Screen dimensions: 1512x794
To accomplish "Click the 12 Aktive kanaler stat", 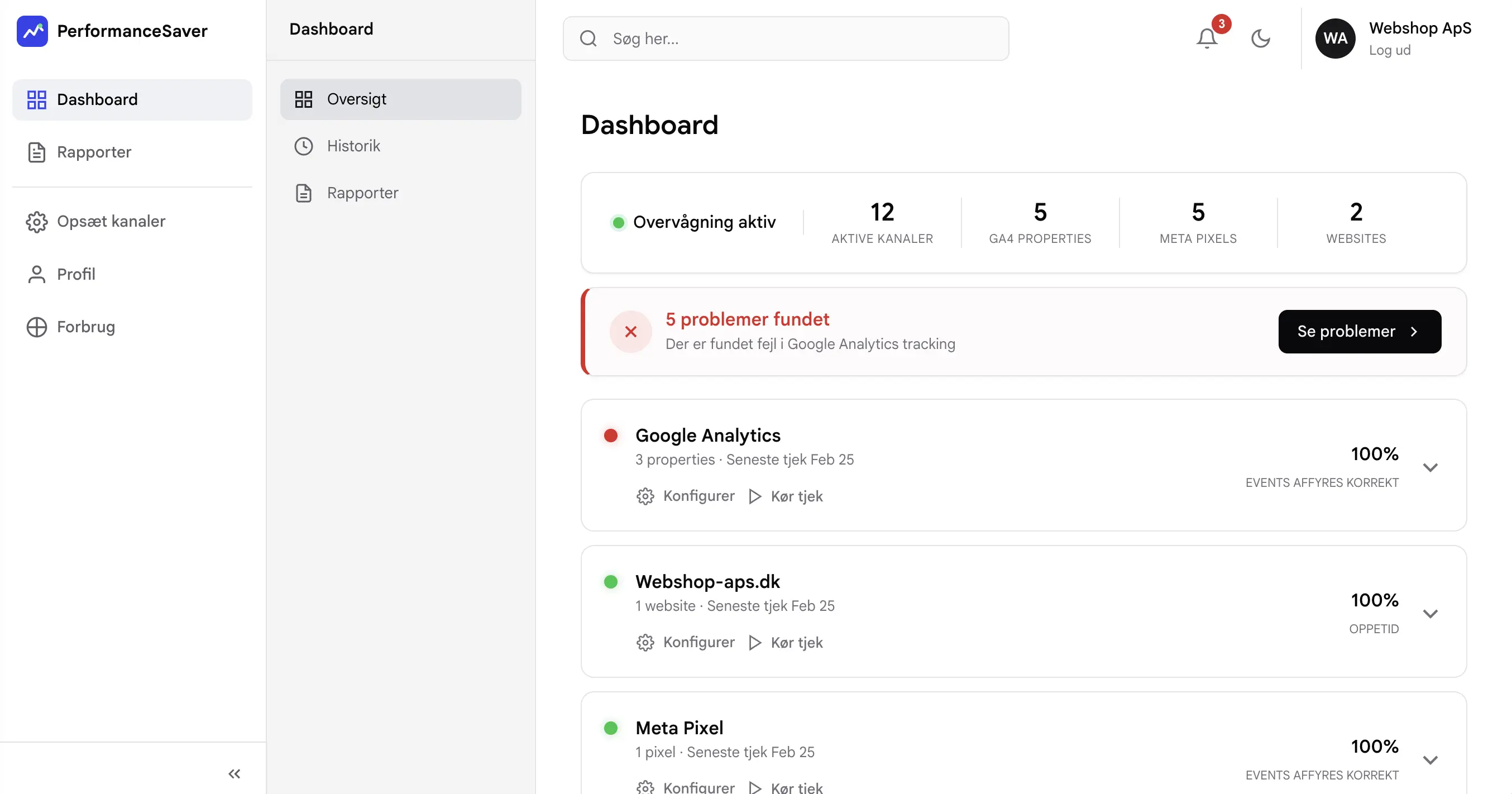I will [x=882, y=223].
